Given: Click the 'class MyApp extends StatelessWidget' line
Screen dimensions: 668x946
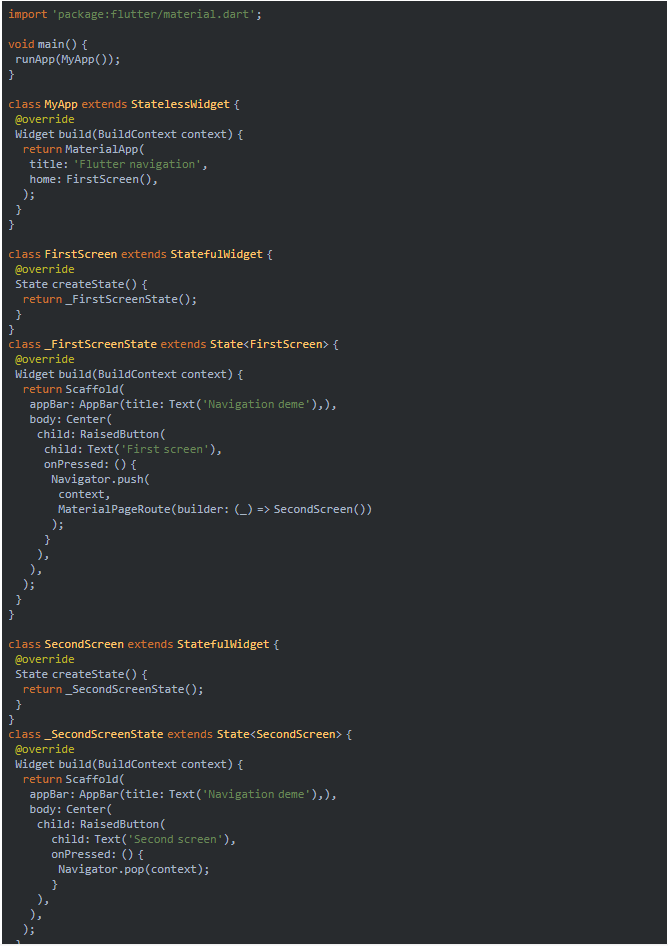Looking at the screenshot, I should click(124, 104).
